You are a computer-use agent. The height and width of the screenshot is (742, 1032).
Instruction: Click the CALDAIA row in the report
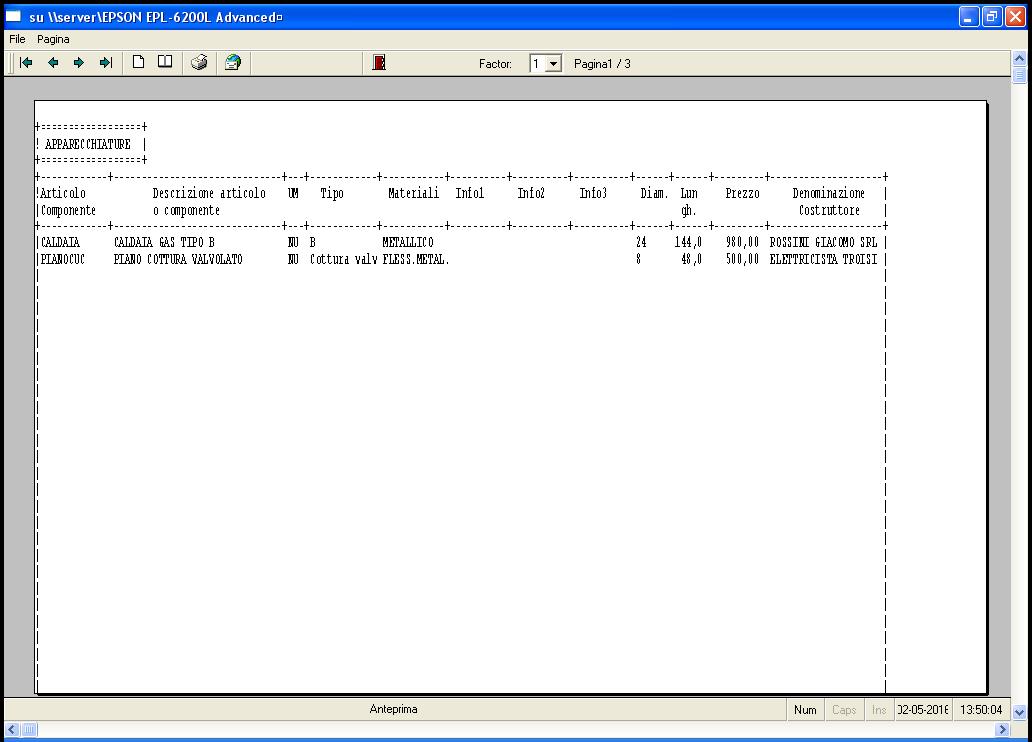pyautogui.click(x=460, y=243)
